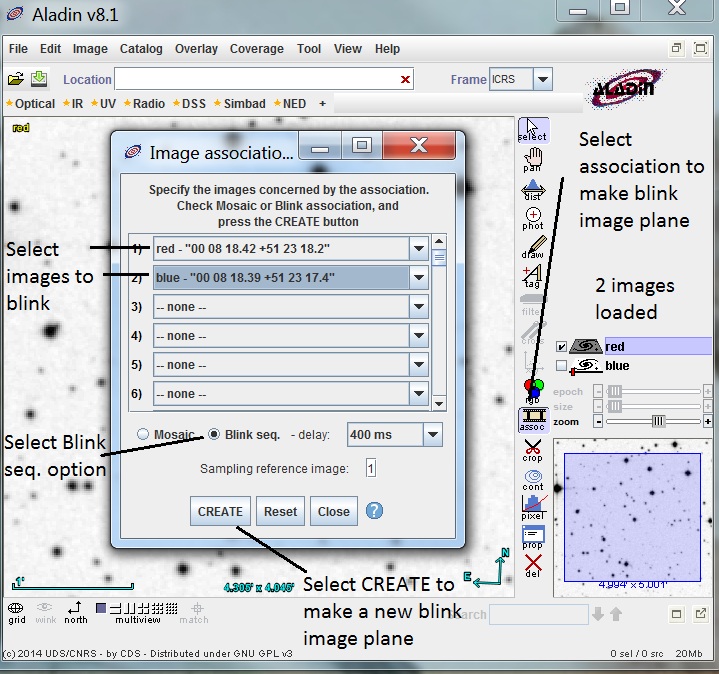Screen dimensions: 719x674
Task: Click the dialog list scrollbar down arrow
Action: tap(439, 403)
